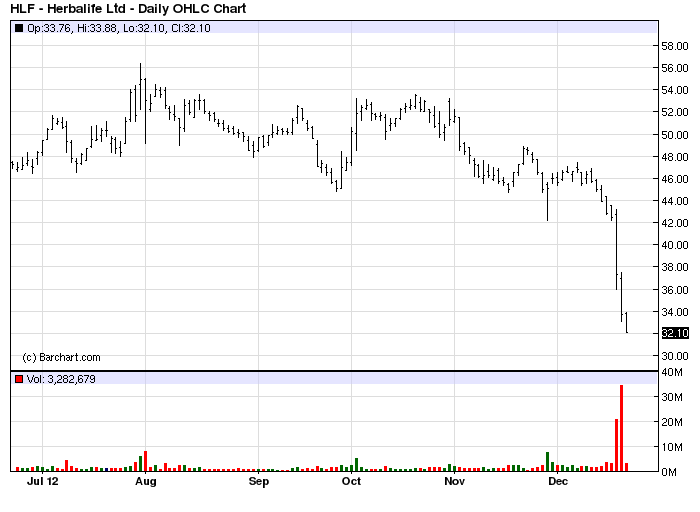Click the second-tallest red volume bar near 20M
Screen dimensions: 700x512
[x=617, y=445]
